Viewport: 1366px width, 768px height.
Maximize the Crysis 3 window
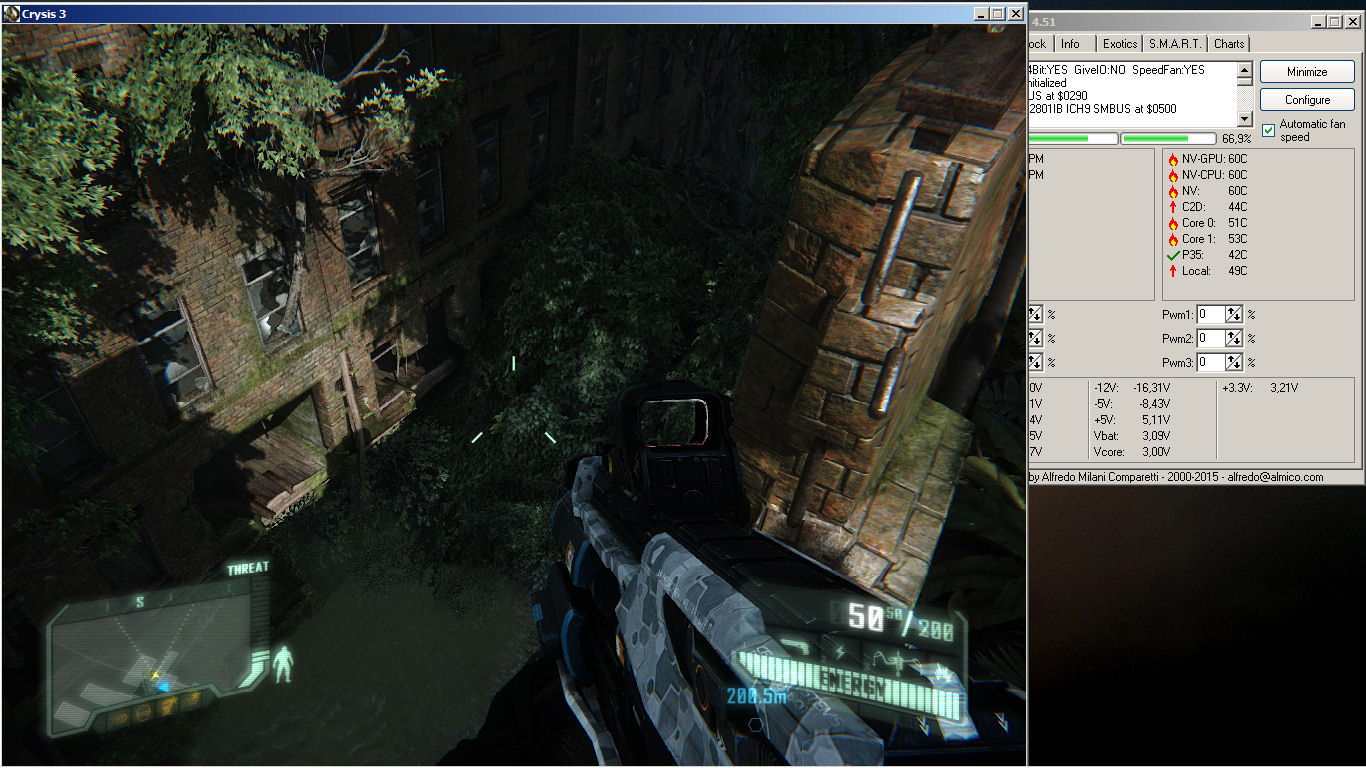click(x=997, y=14)
